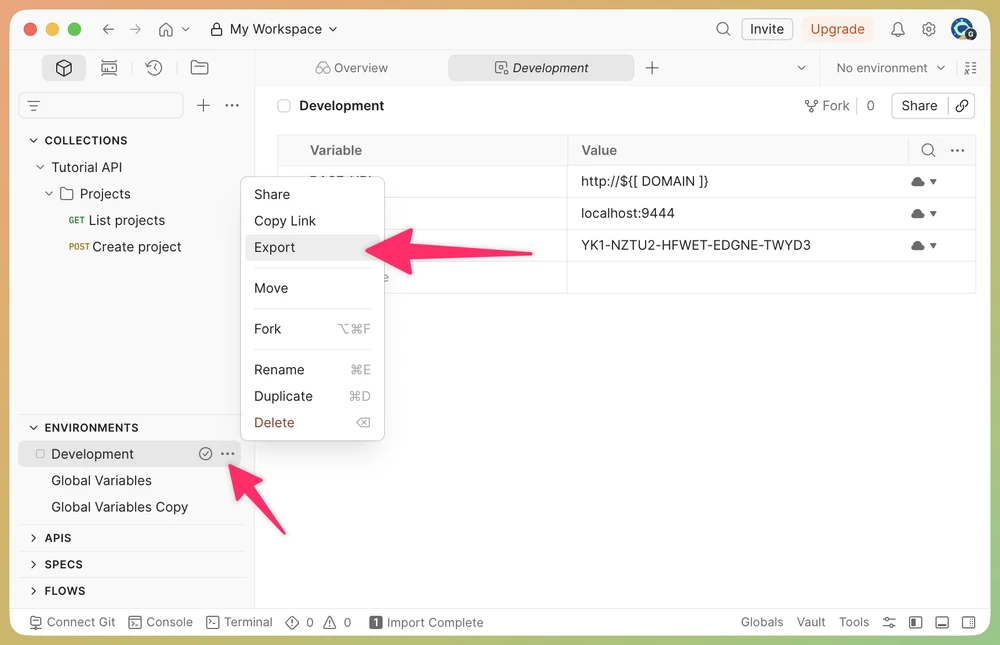This screenshot has height=645, width=1000.
Task: Collapse the COLLECTIONS section
Action: (x=34, y=140)
